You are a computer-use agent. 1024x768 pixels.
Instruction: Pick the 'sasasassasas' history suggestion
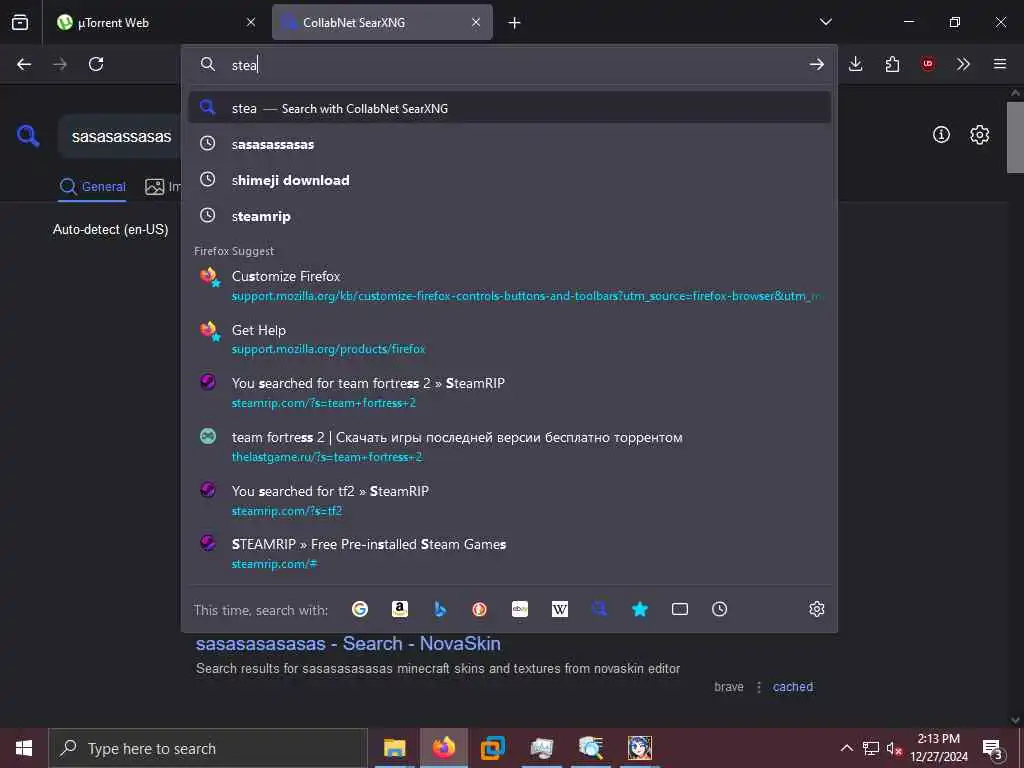[509, 144]
